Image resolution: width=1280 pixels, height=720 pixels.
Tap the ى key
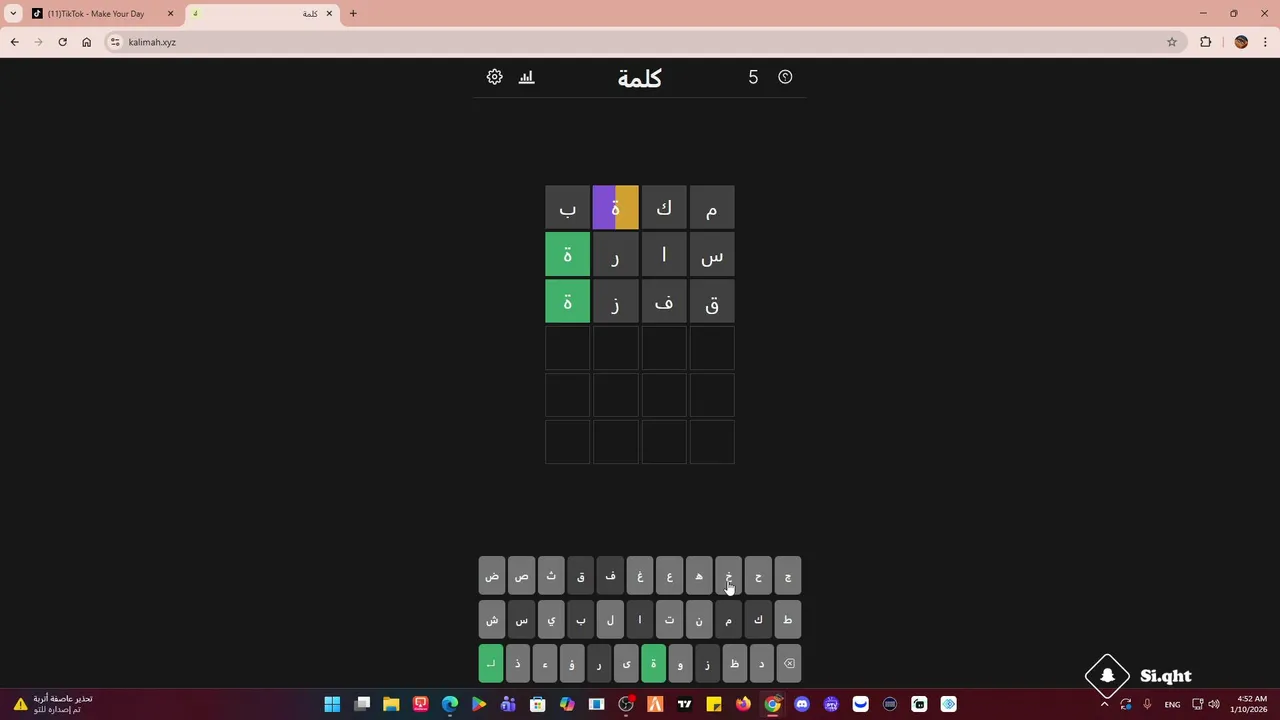pyautogui.click(x=626, y=664)
